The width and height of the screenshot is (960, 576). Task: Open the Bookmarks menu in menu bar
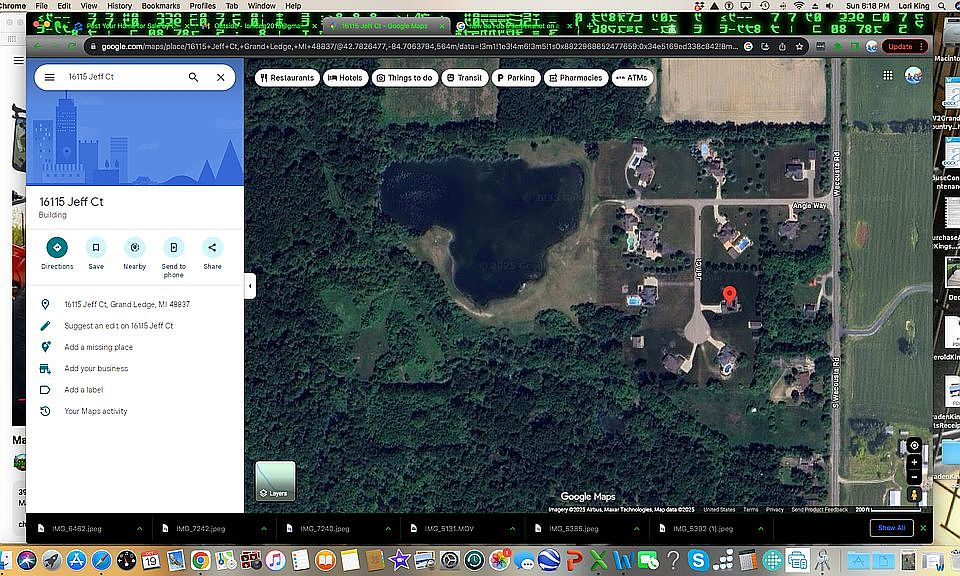click(160, 6)
